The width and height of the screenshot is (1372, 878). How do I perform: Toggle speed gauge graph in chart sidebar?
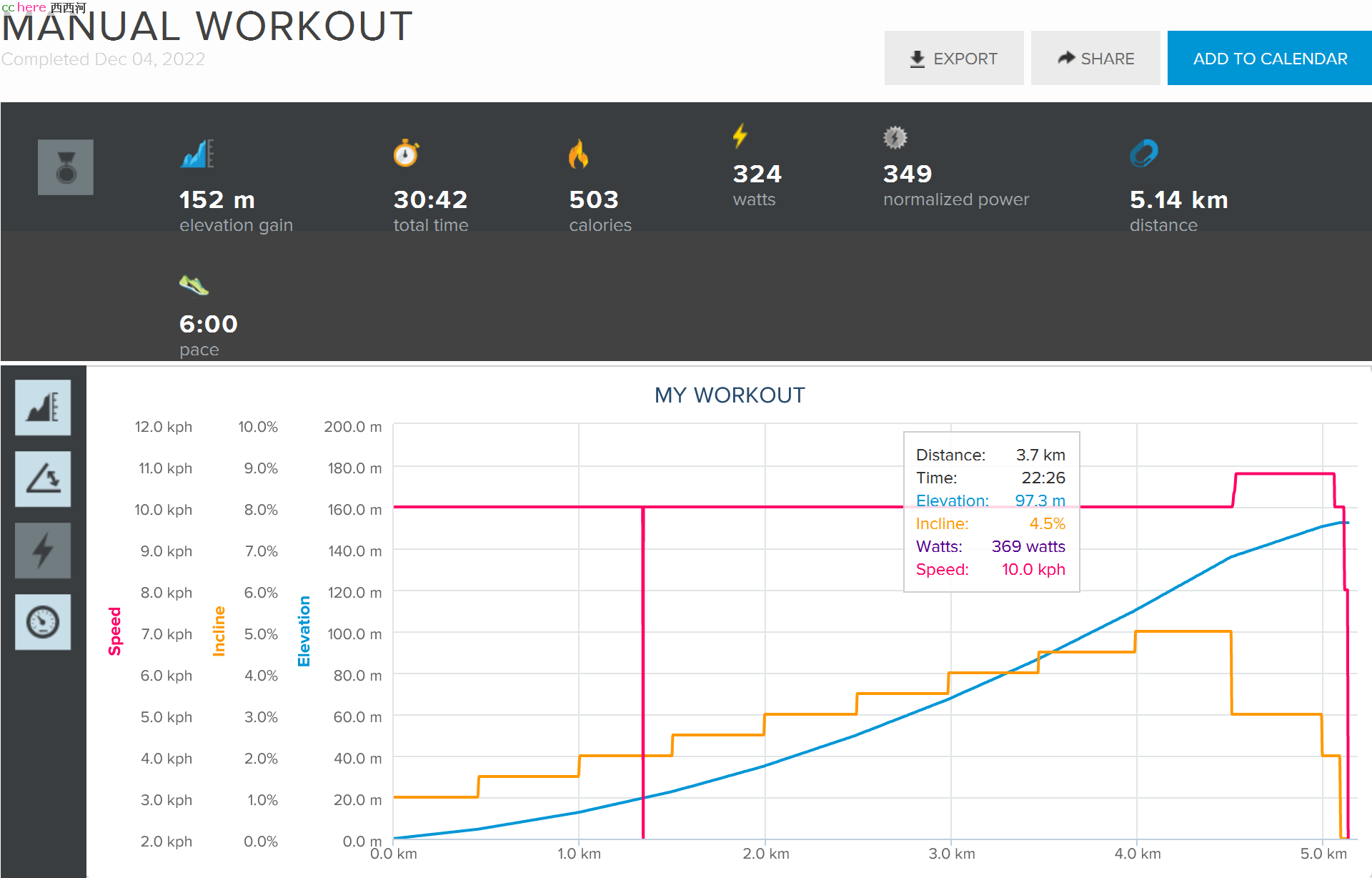click(43, 622)
